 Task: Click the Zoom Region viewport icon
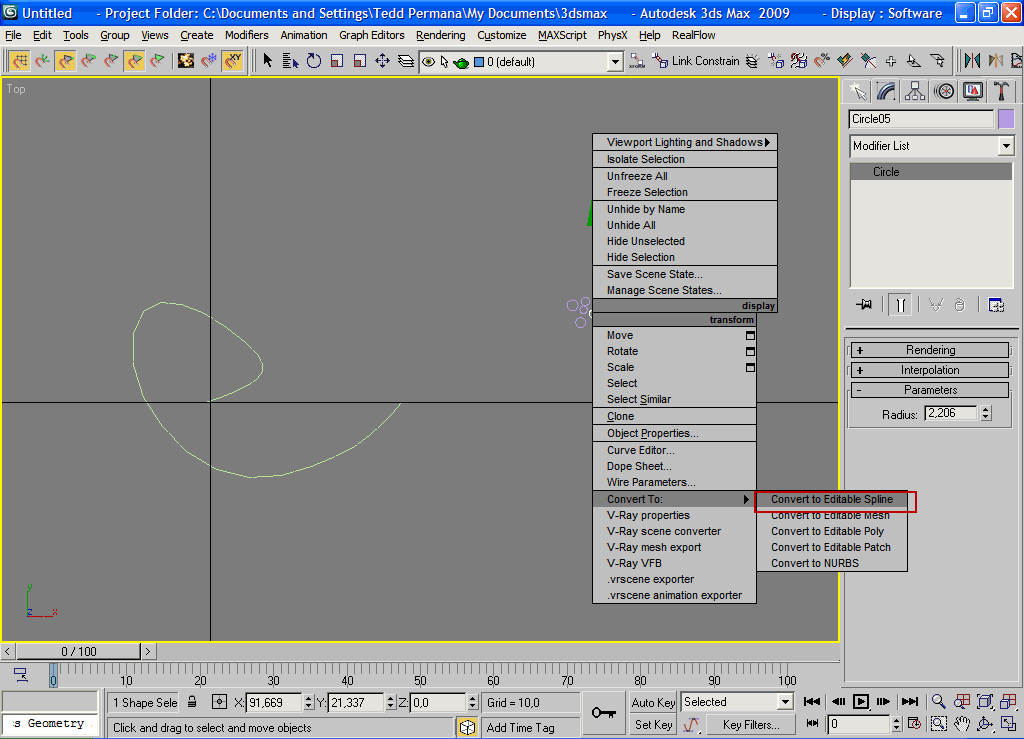pos(938,724)
